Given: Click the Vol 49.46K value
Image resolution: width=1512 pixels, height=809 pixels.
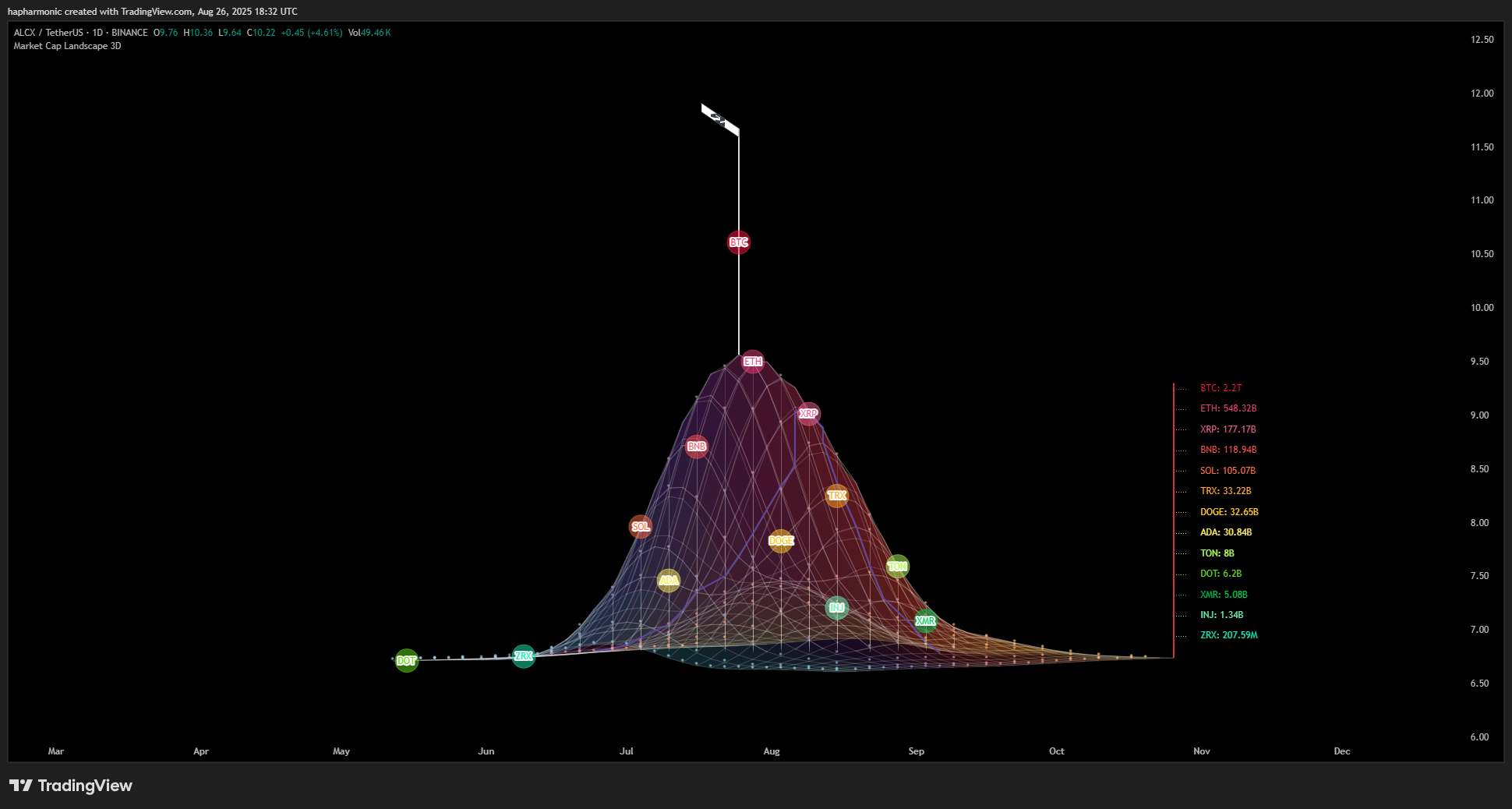Looking at the screenshot, I should pos(369,33).
